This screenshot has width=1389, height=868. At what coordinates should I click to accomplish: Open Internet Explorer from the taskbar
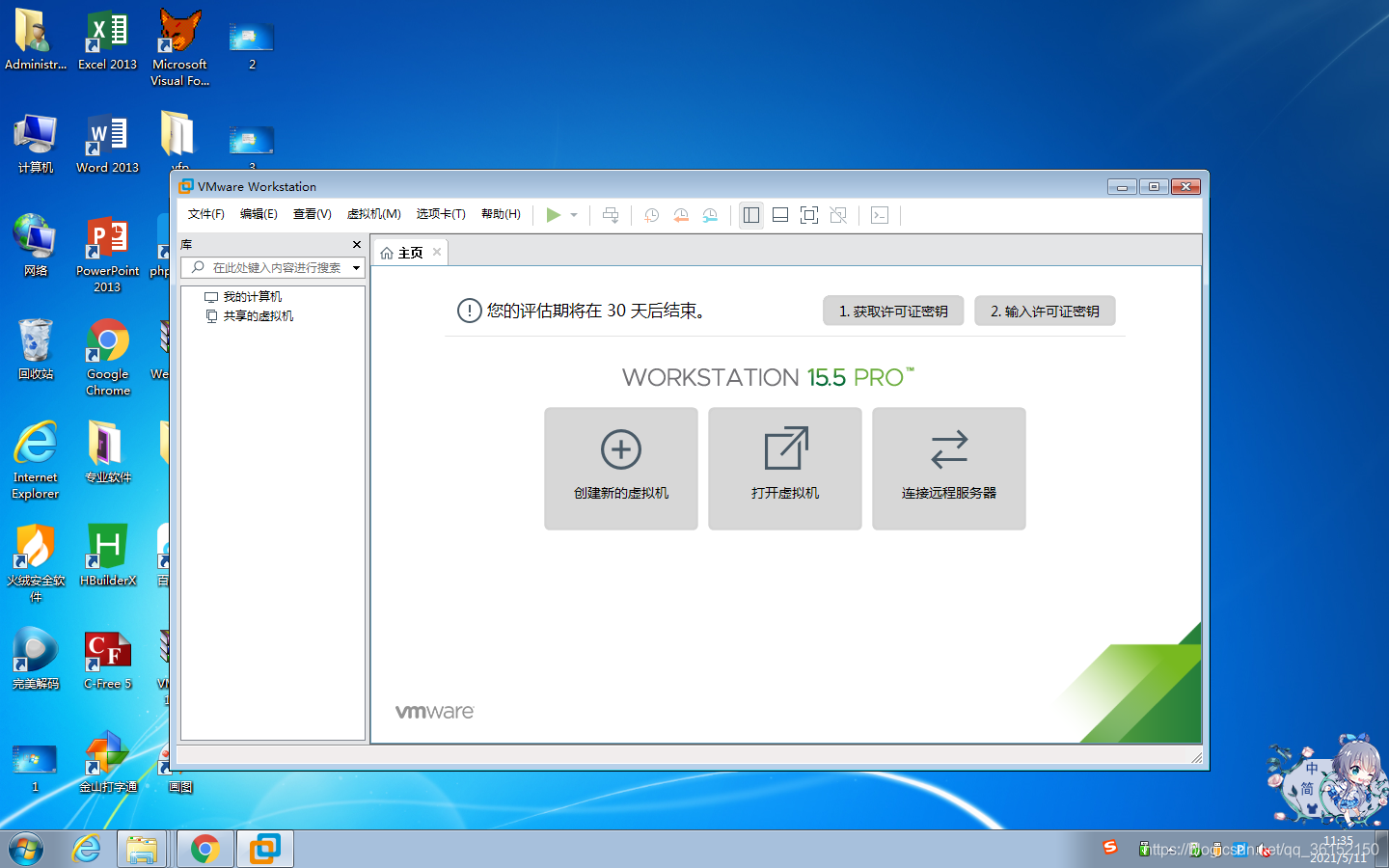tap(87, 849)
